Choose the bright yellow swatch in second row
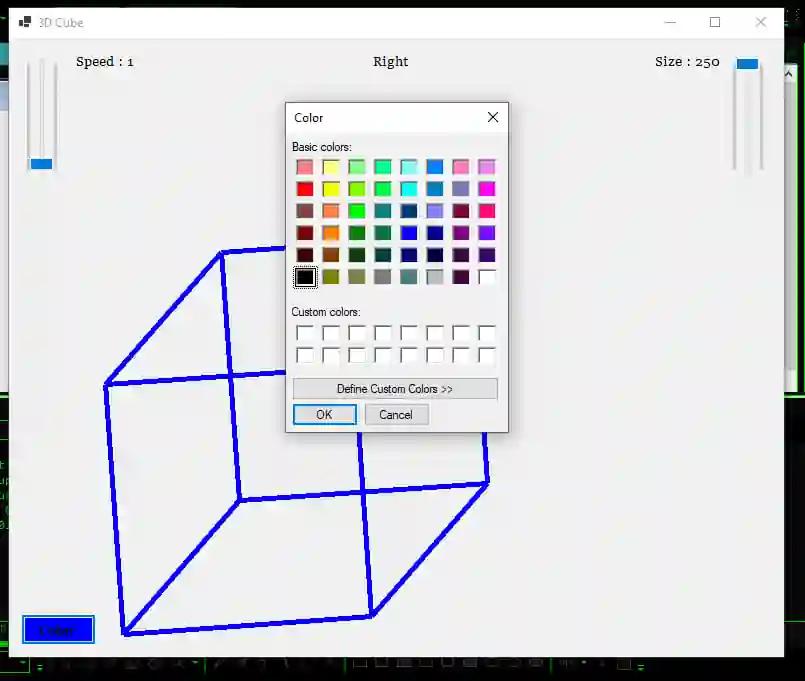 331,189
